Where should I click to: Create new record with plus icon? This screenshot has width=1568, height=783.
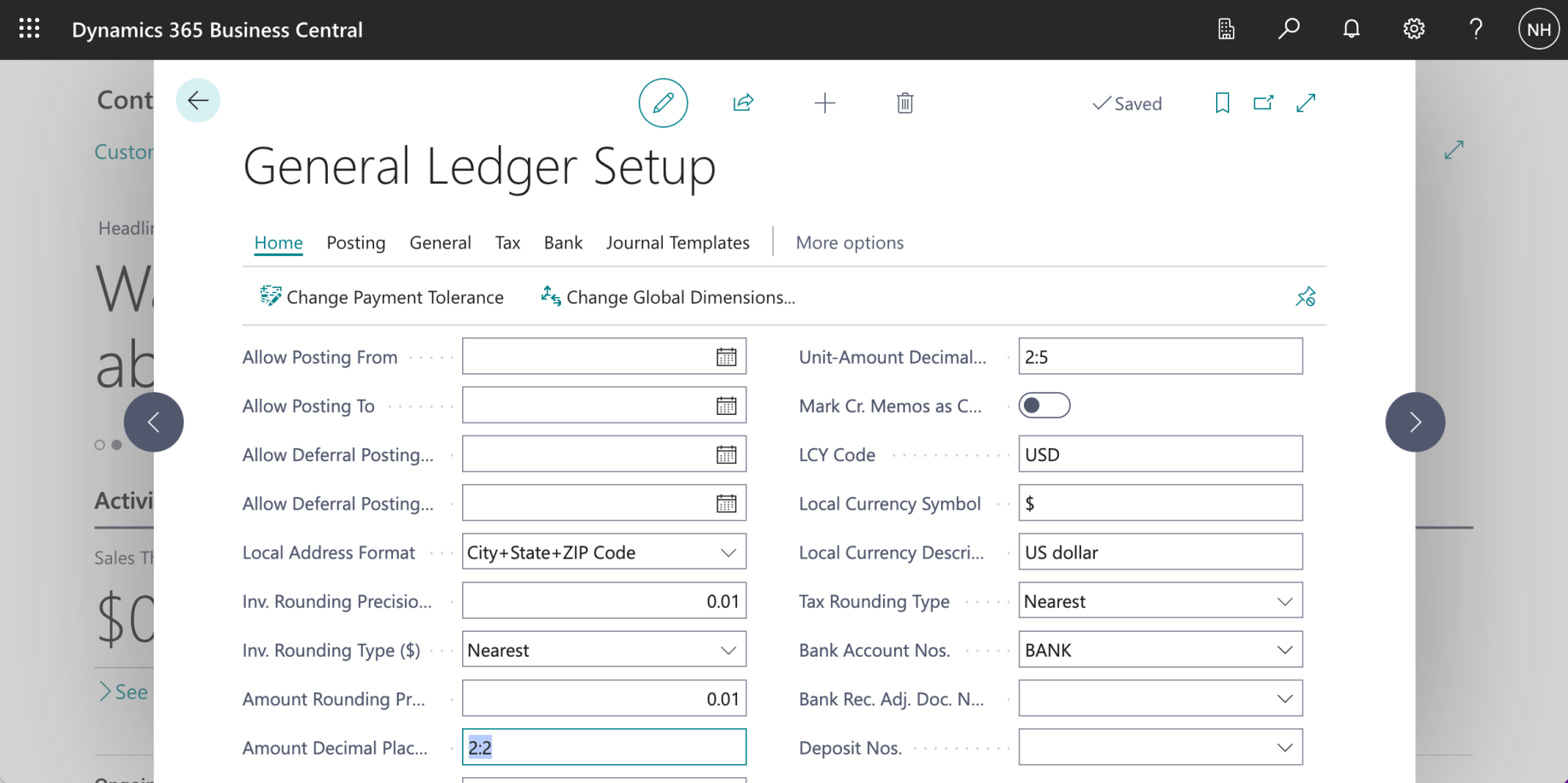click(x=825, y=103)
